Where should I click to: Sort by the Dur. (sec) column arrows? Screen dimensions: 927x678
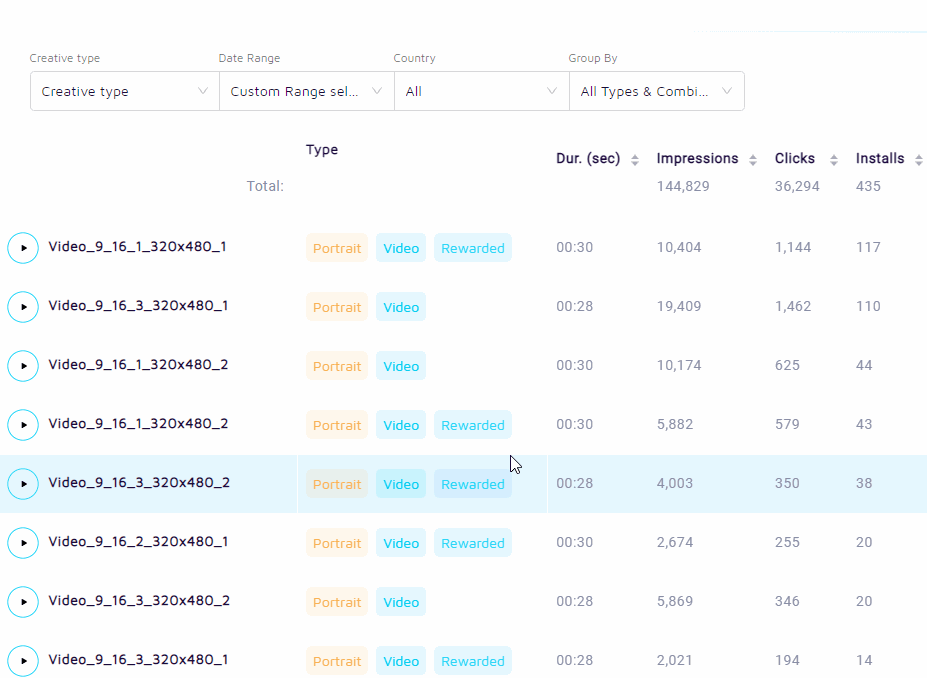(x=634, y=160)
